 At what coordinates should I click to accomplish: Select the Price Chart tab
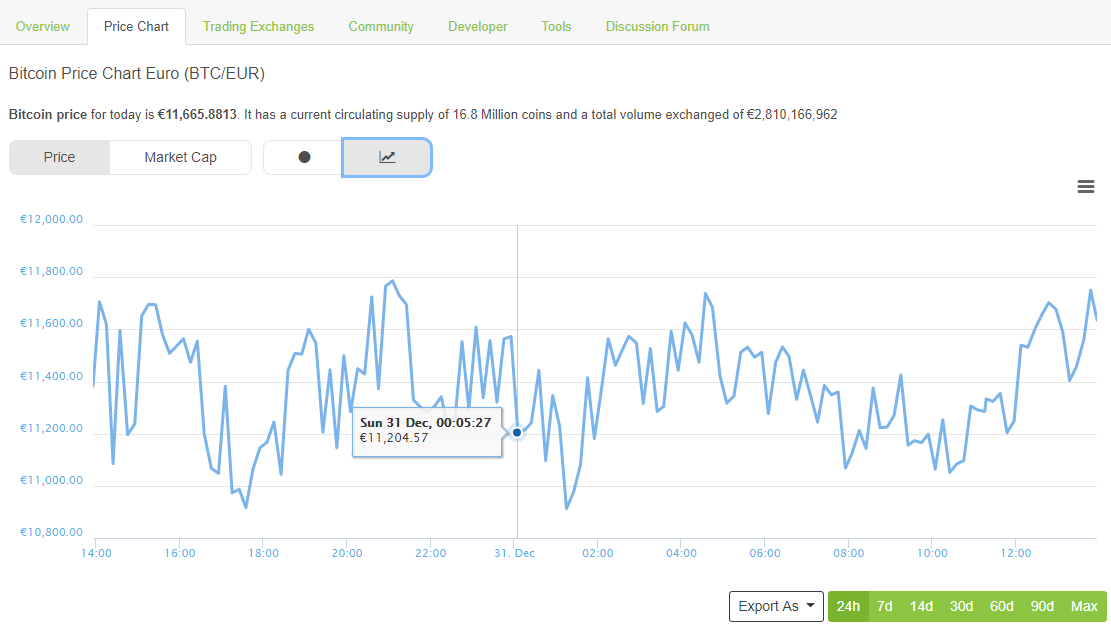[x=136, y=26]
